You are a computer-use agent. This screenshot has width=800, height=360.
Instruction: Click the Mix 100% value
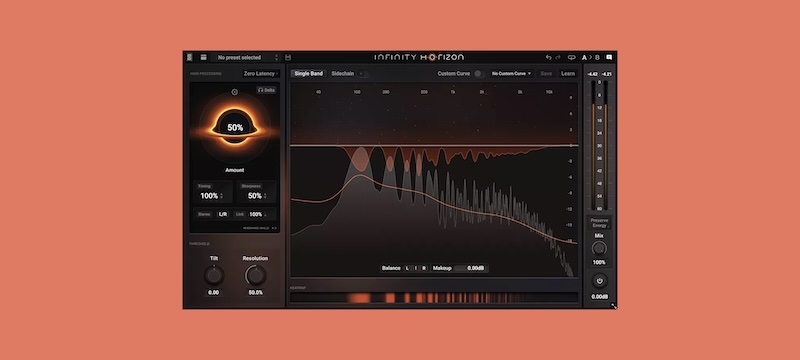point(599,263)
